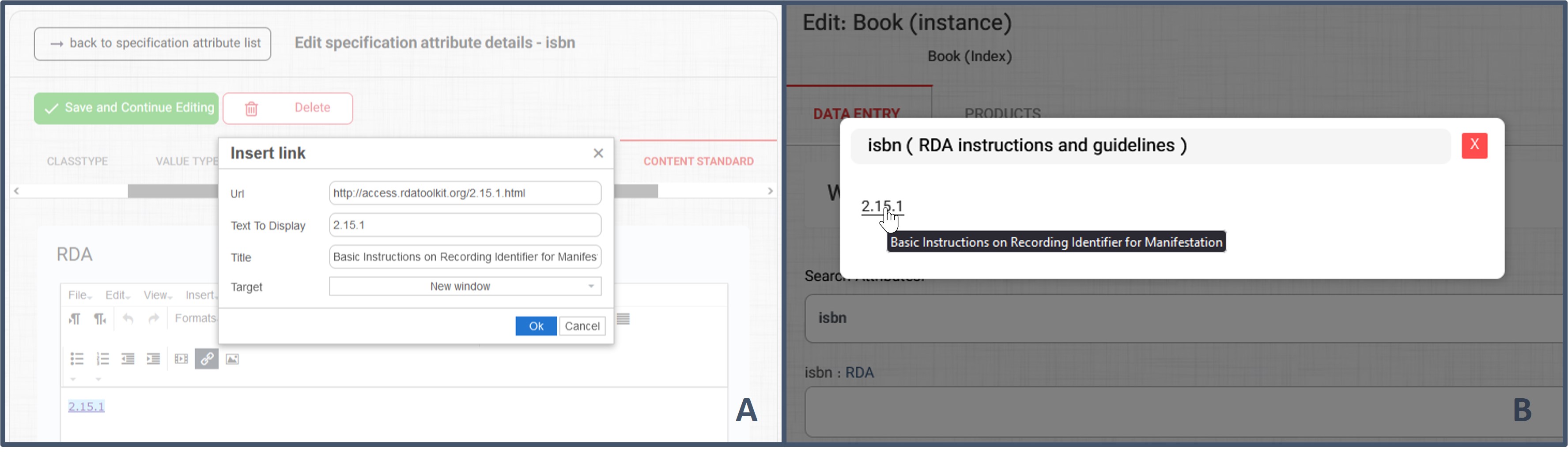The width and height of the screenshot is (1568, 453).
Task: Click the Ok button in Insert link
Action: pyautogui.click(x=536, y=326)
